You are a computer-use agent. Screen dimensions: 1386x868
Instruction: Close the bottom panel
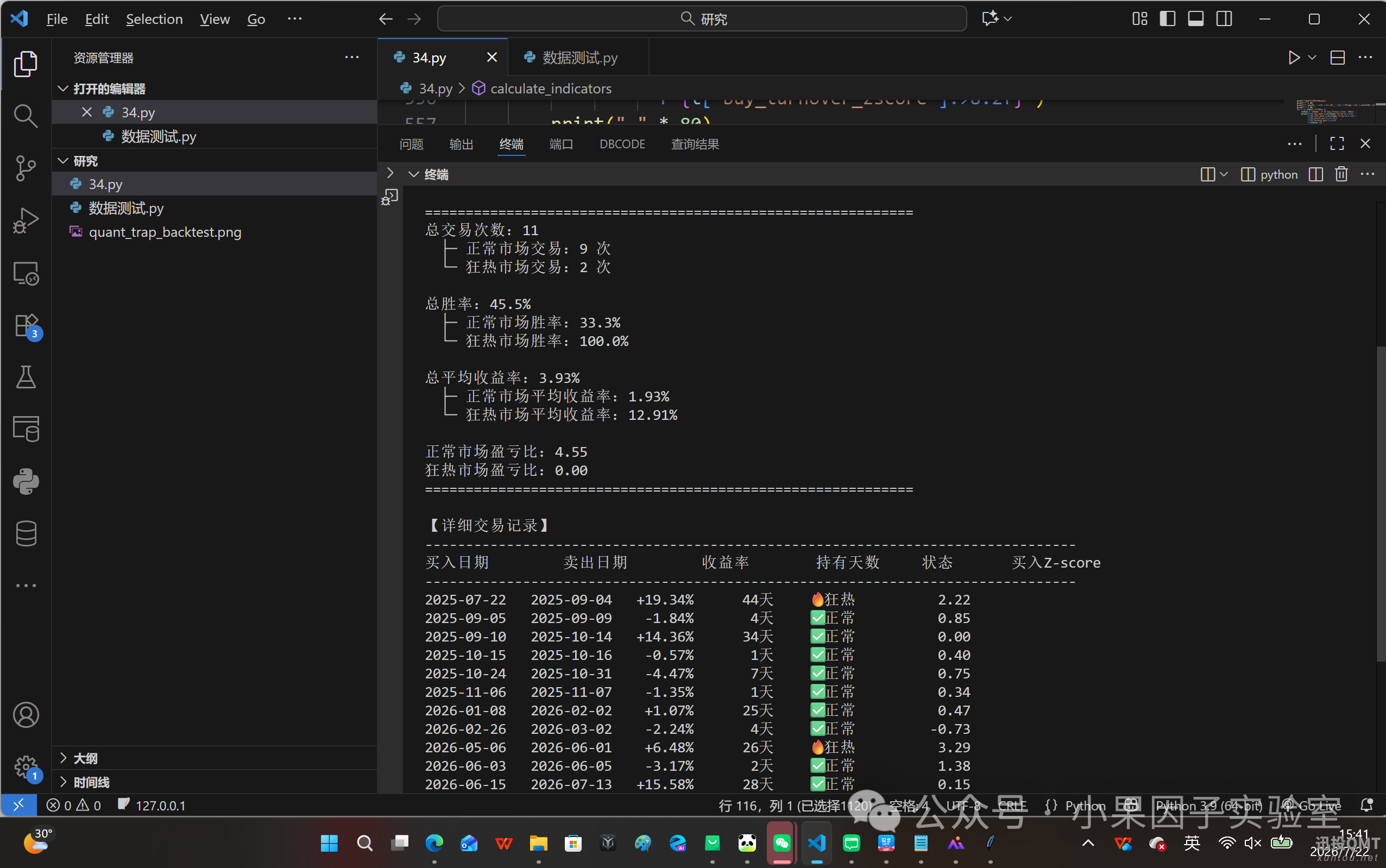pos(1365,143)
